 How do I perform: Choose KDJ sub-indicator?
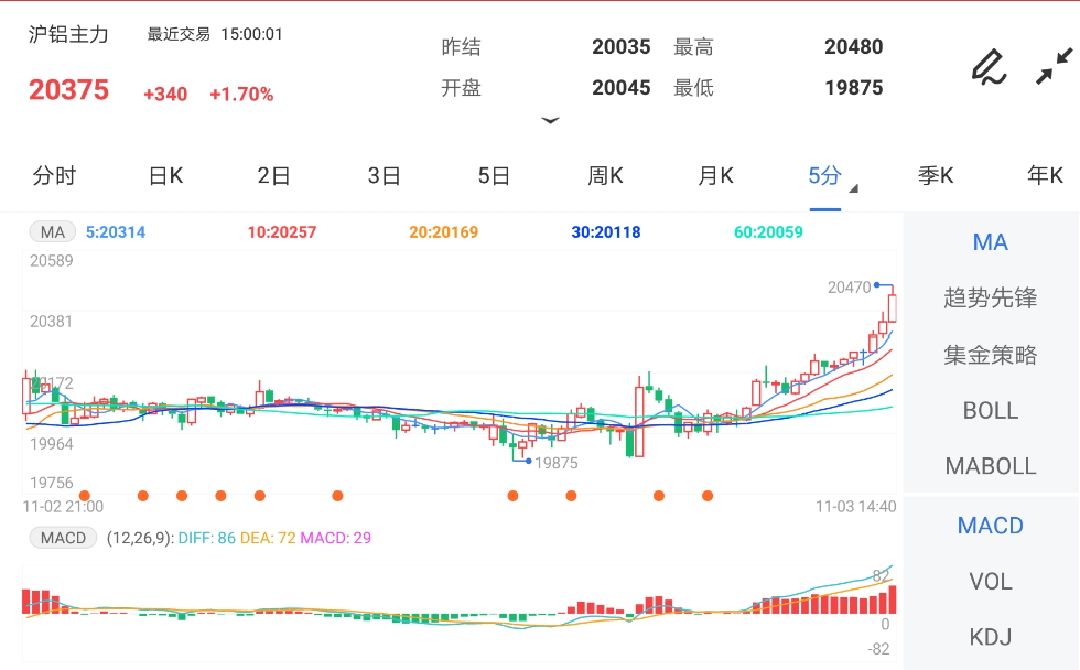(x=990, y=637)
